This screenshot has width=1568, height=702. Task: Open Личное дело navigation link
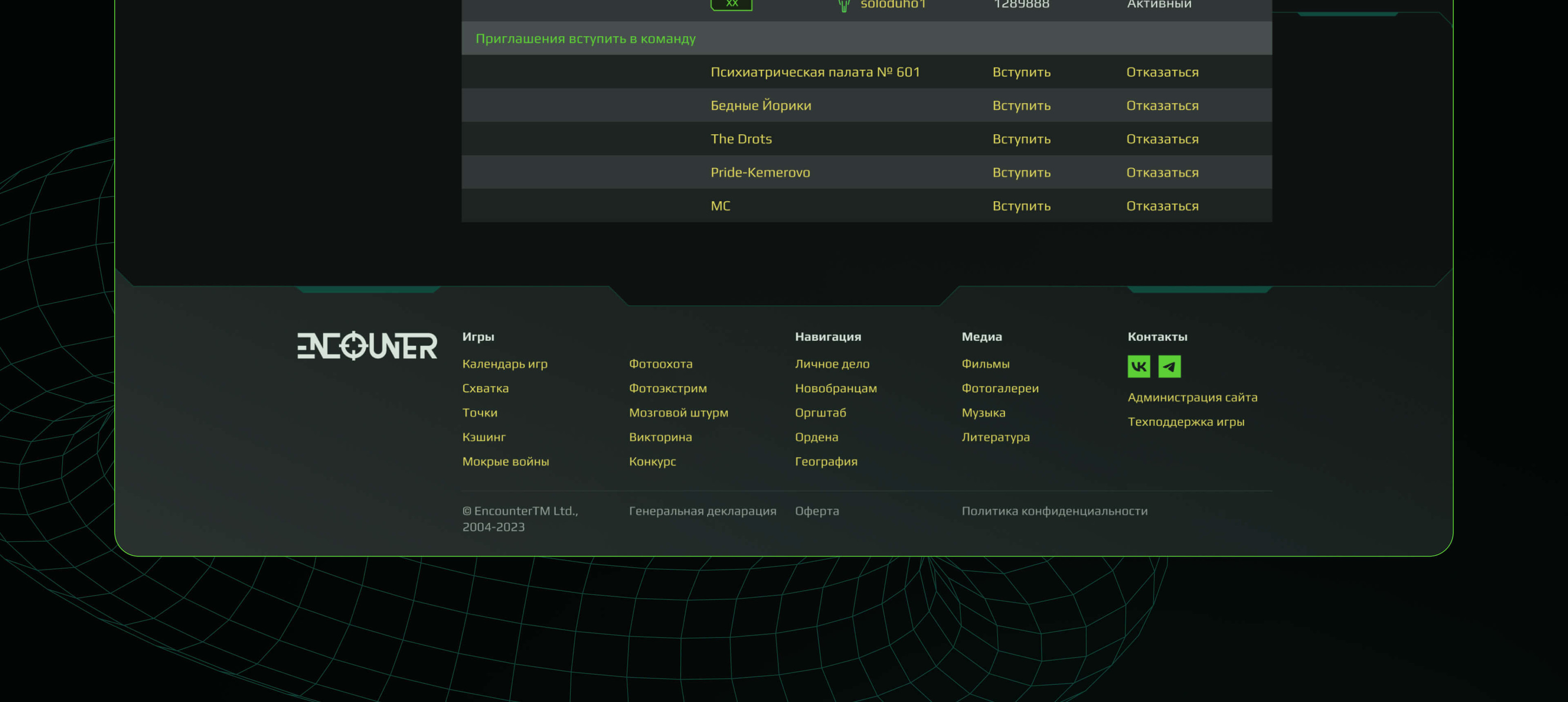(832, 364)
